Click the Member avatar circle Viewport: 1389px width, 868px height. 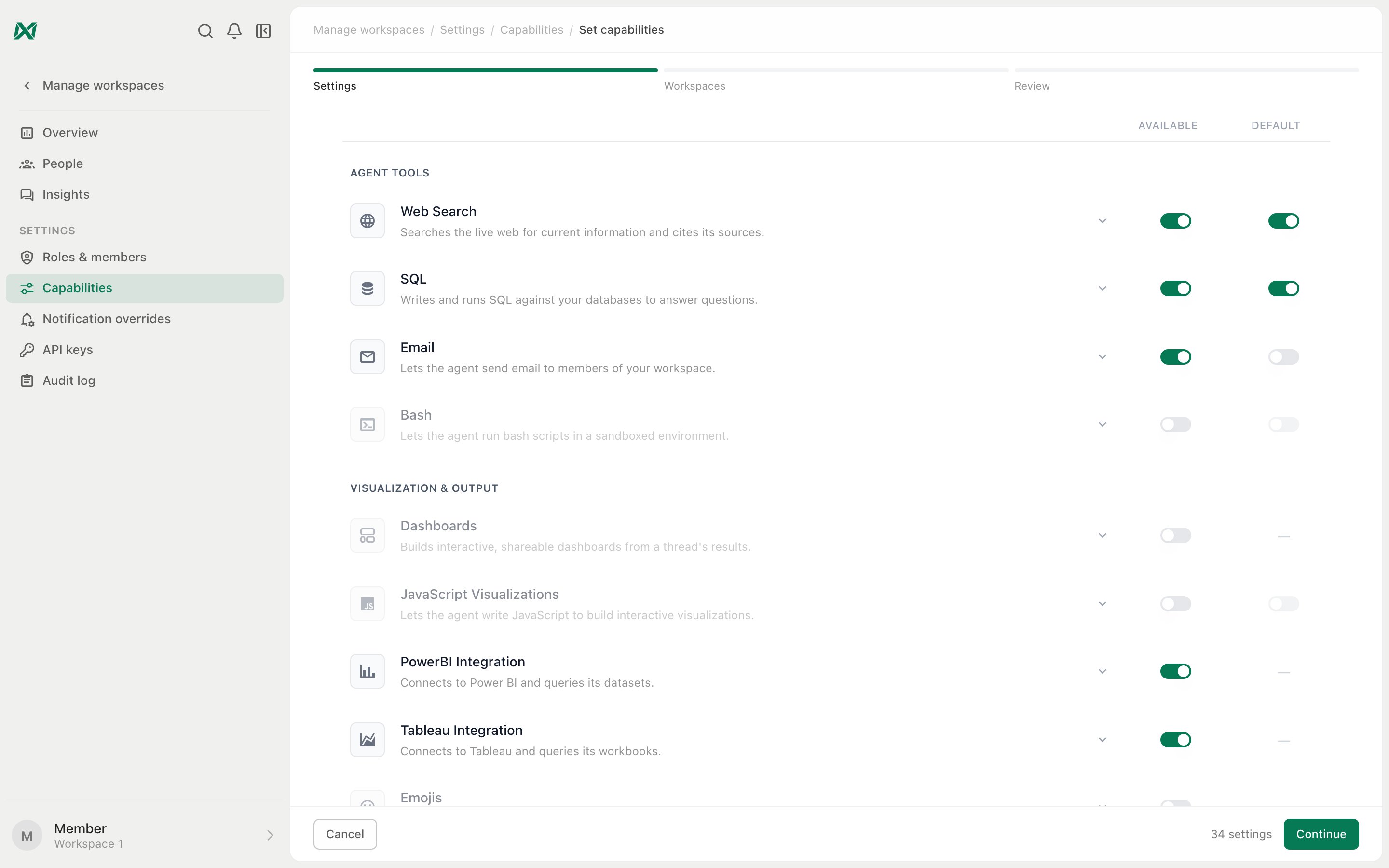click(27, 835)
